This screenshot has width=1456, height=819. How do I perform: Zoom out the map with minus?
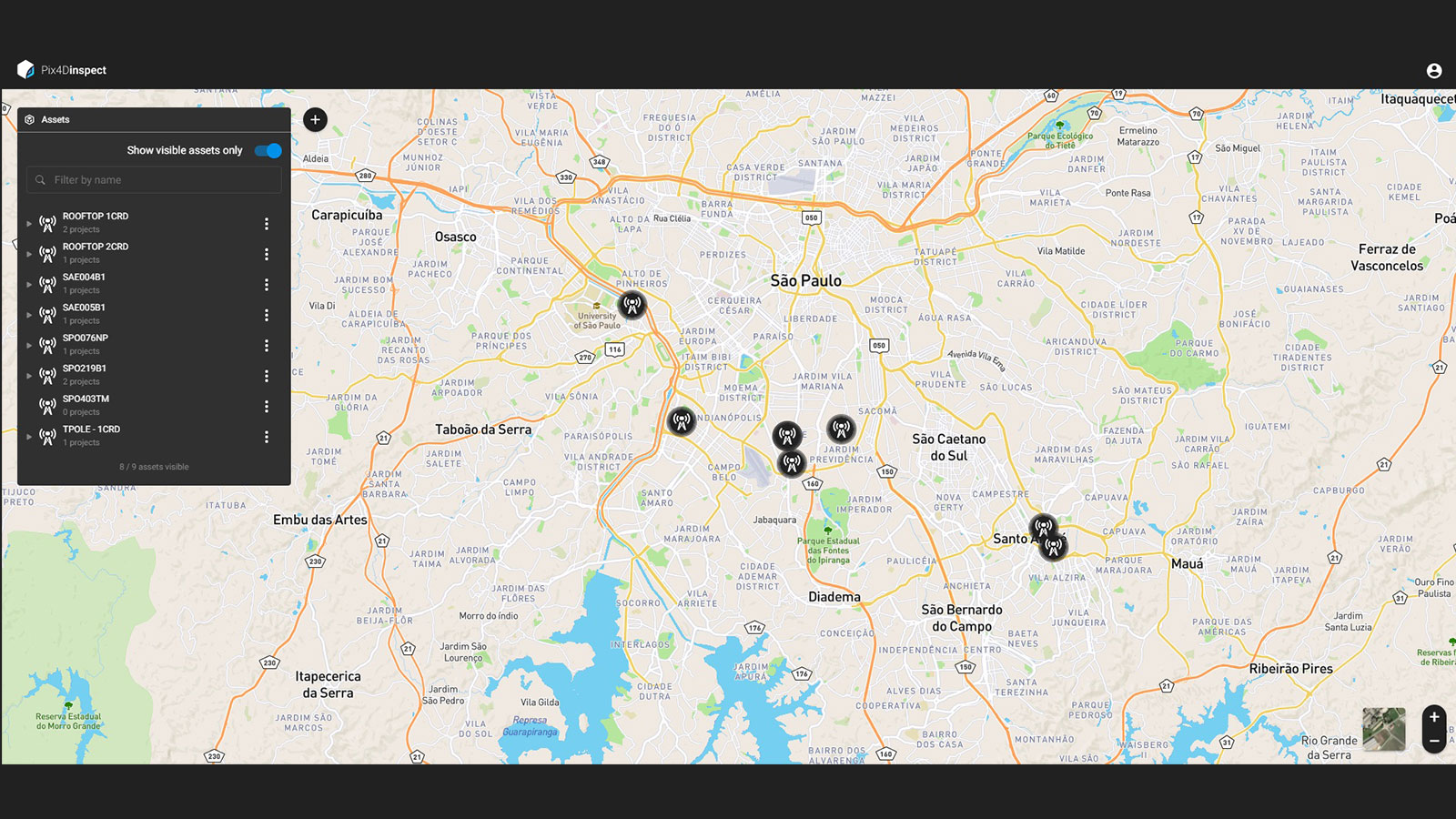coord(1434,741)
